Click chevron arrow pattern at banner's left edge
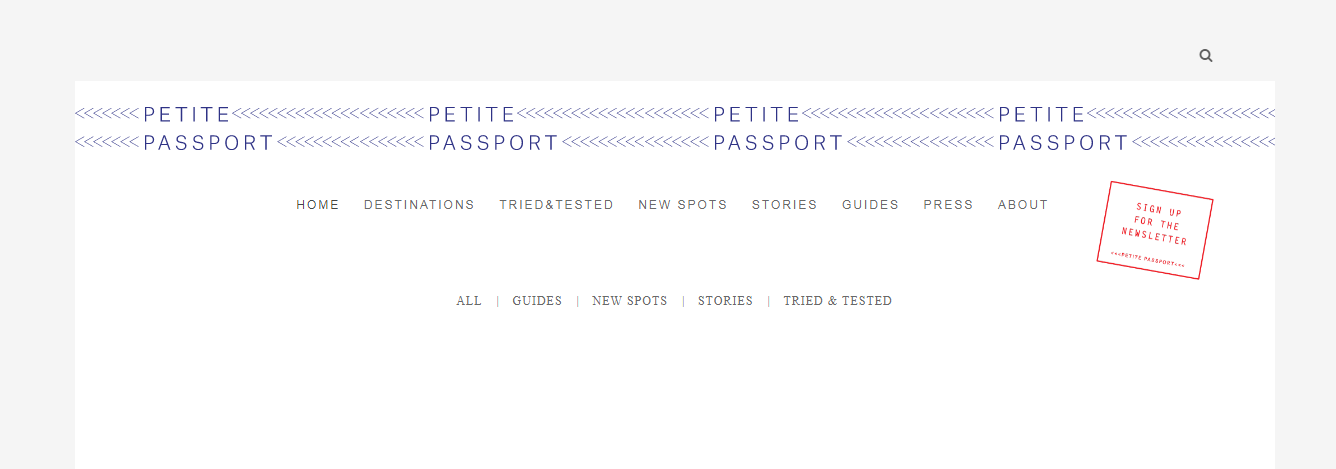Screen dimensions: 1336x469 107,129
